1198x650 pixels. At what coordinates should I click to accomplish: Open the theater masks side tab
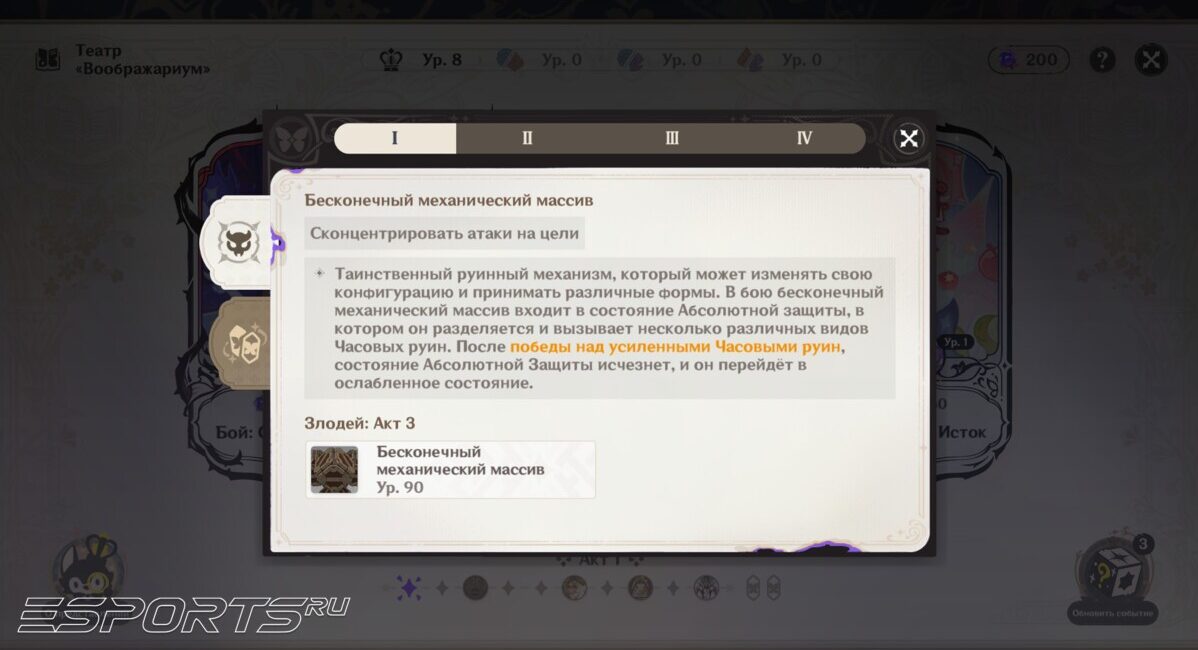[x=240, y=343]
